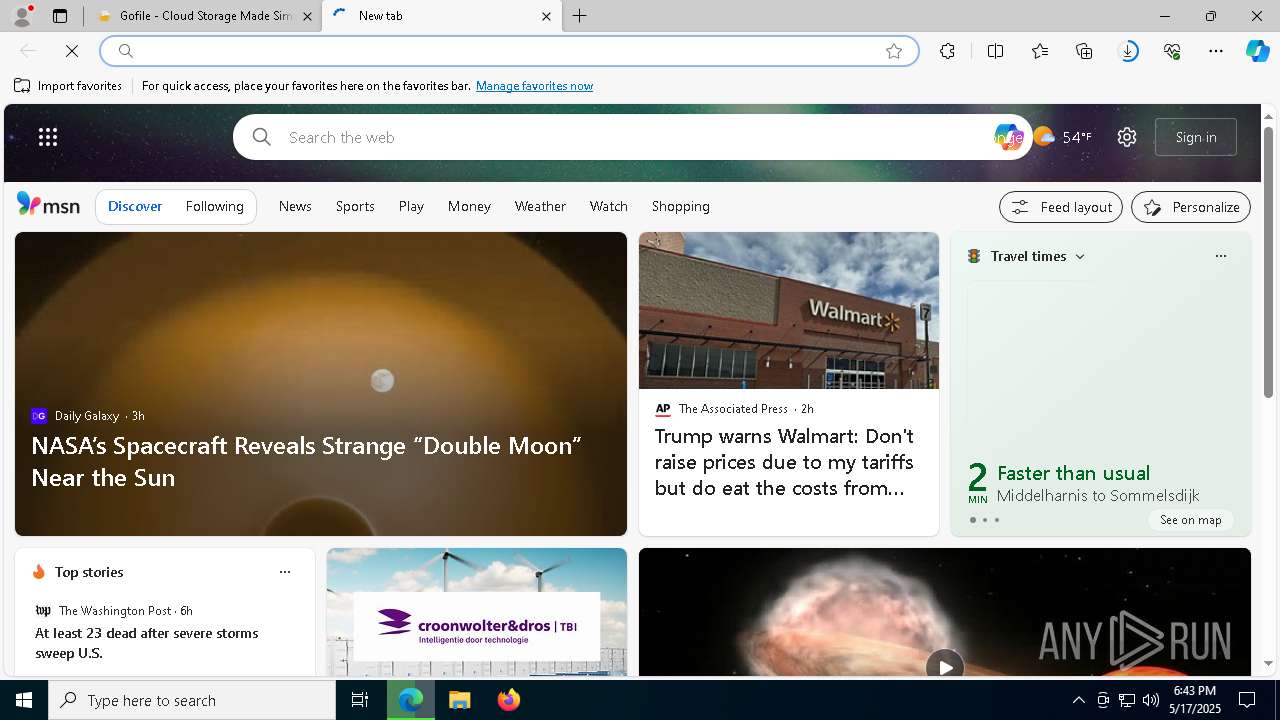Open the News section
1280x720 pixels.
[x=295, y=206]
